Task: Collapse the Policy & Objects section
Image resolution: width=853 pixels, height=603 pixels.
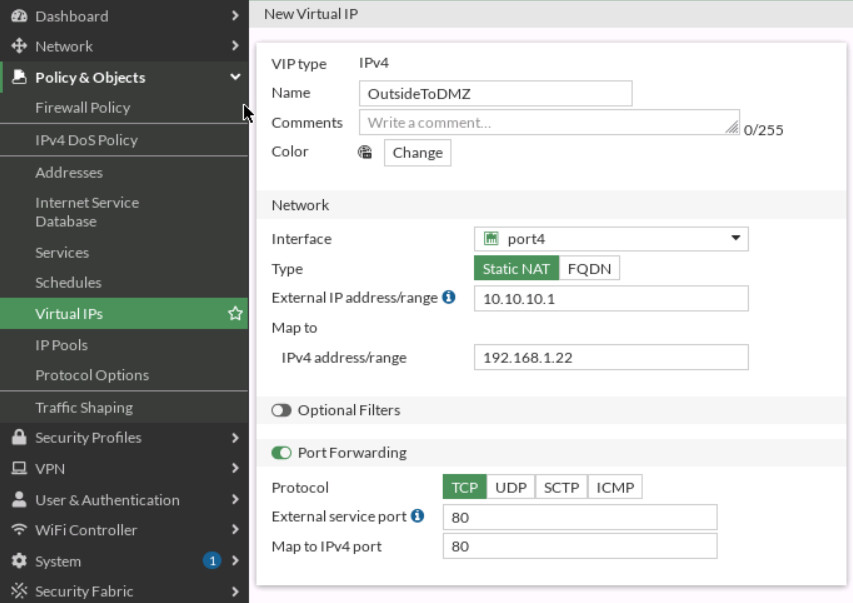Action: [x=235, y=77]
